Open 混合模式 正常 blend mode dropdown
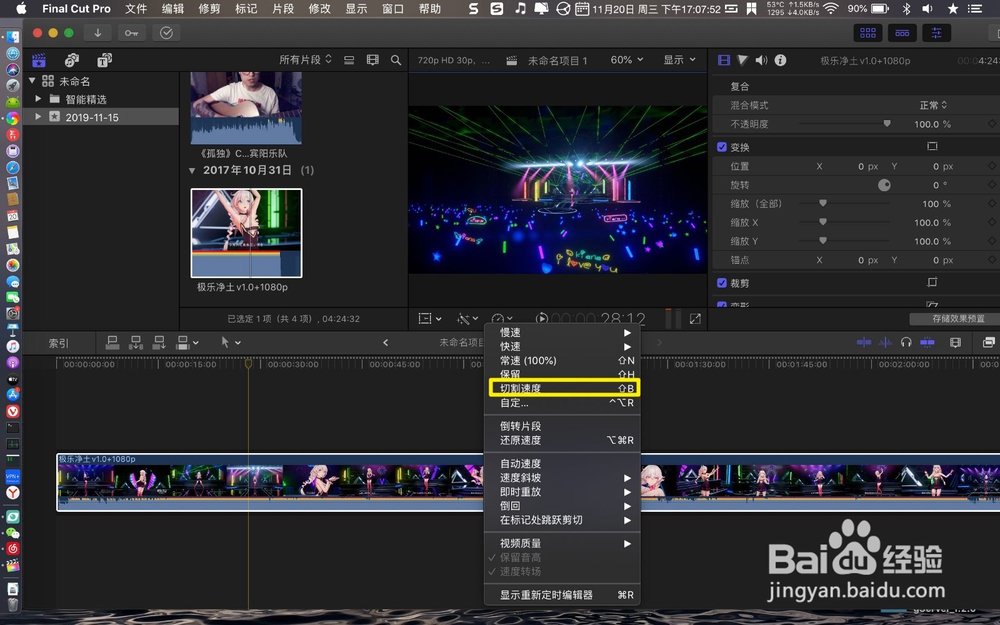1000x625 pixels. point(934,105)
